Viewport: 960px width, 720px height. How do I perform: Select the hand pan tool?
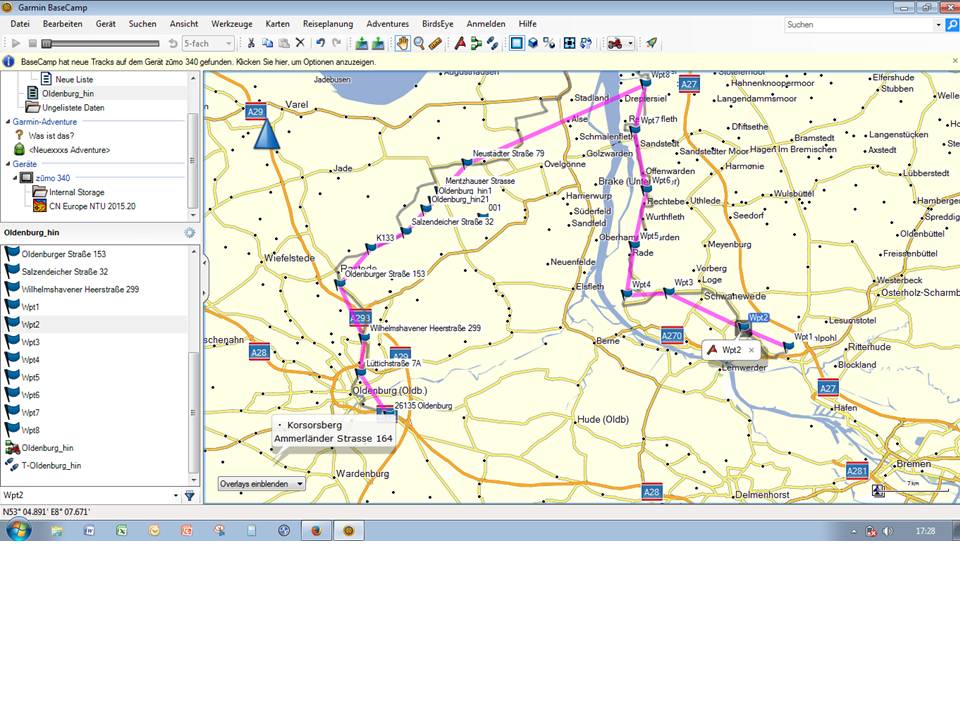pos(402,43)
